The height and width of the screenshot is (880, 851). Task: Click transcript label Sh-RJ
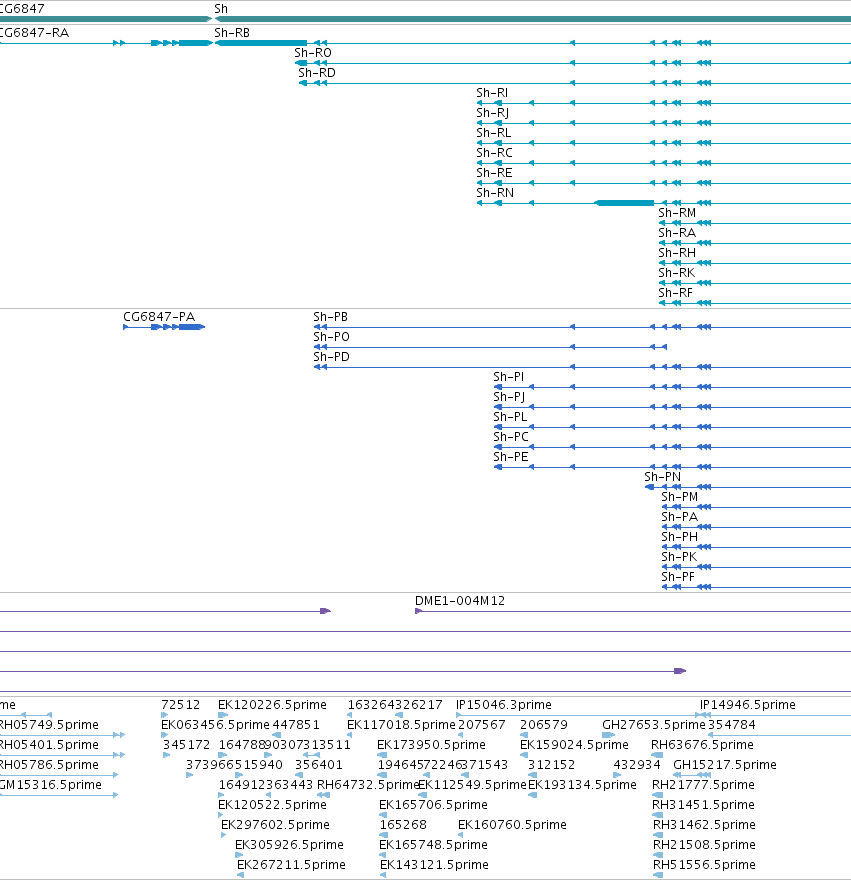click(493, 113)
